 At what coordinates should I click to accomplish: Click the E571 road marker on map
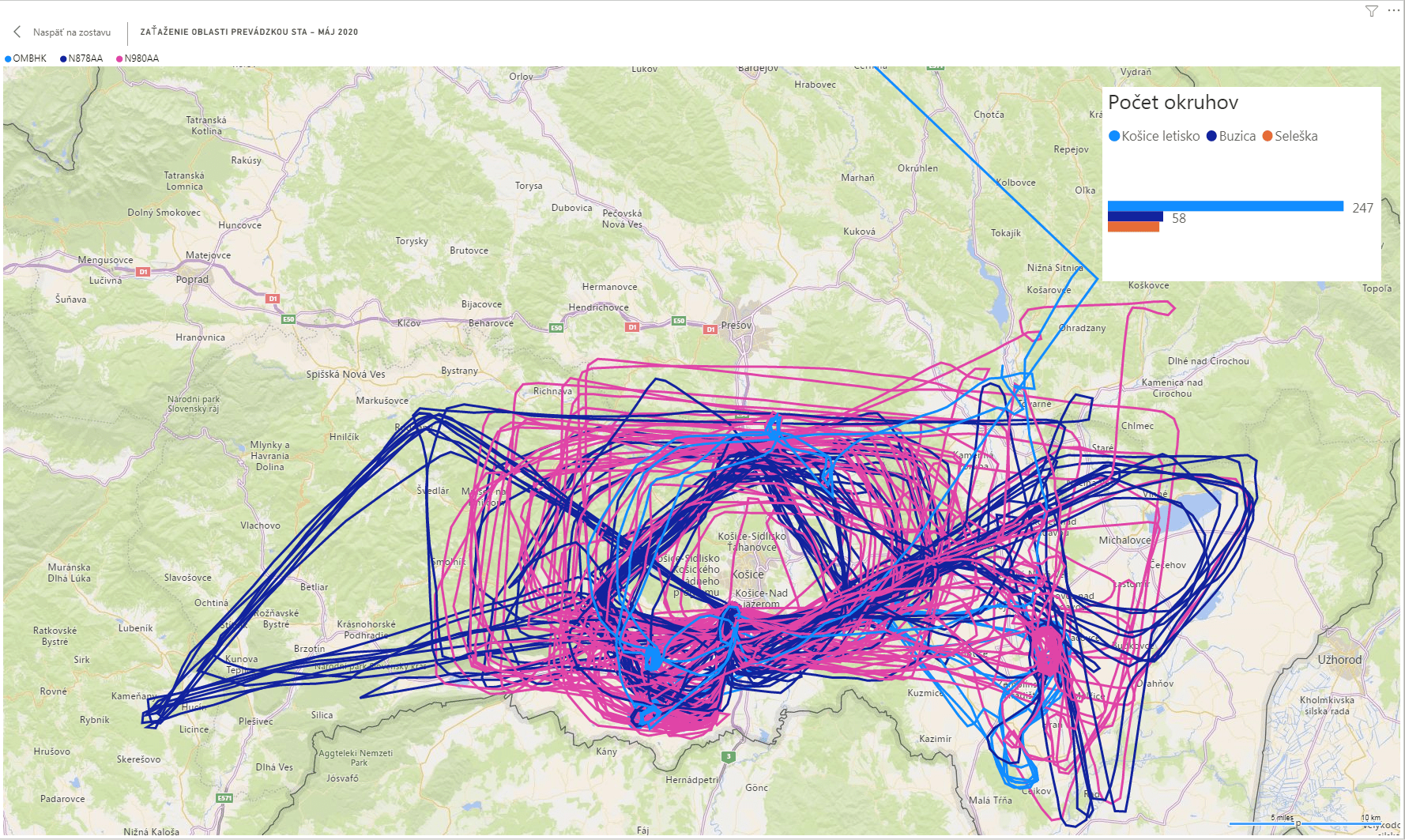pos(224,798)
